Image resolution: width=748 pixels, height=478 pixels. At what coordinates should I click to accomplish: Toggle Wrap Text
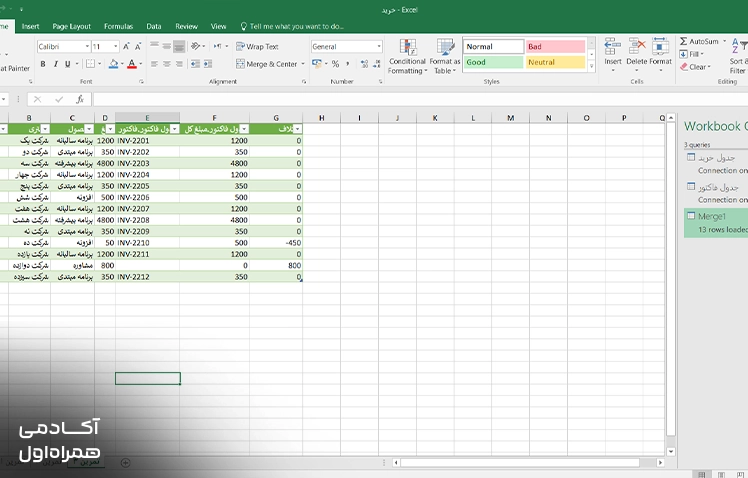point(257,46)
